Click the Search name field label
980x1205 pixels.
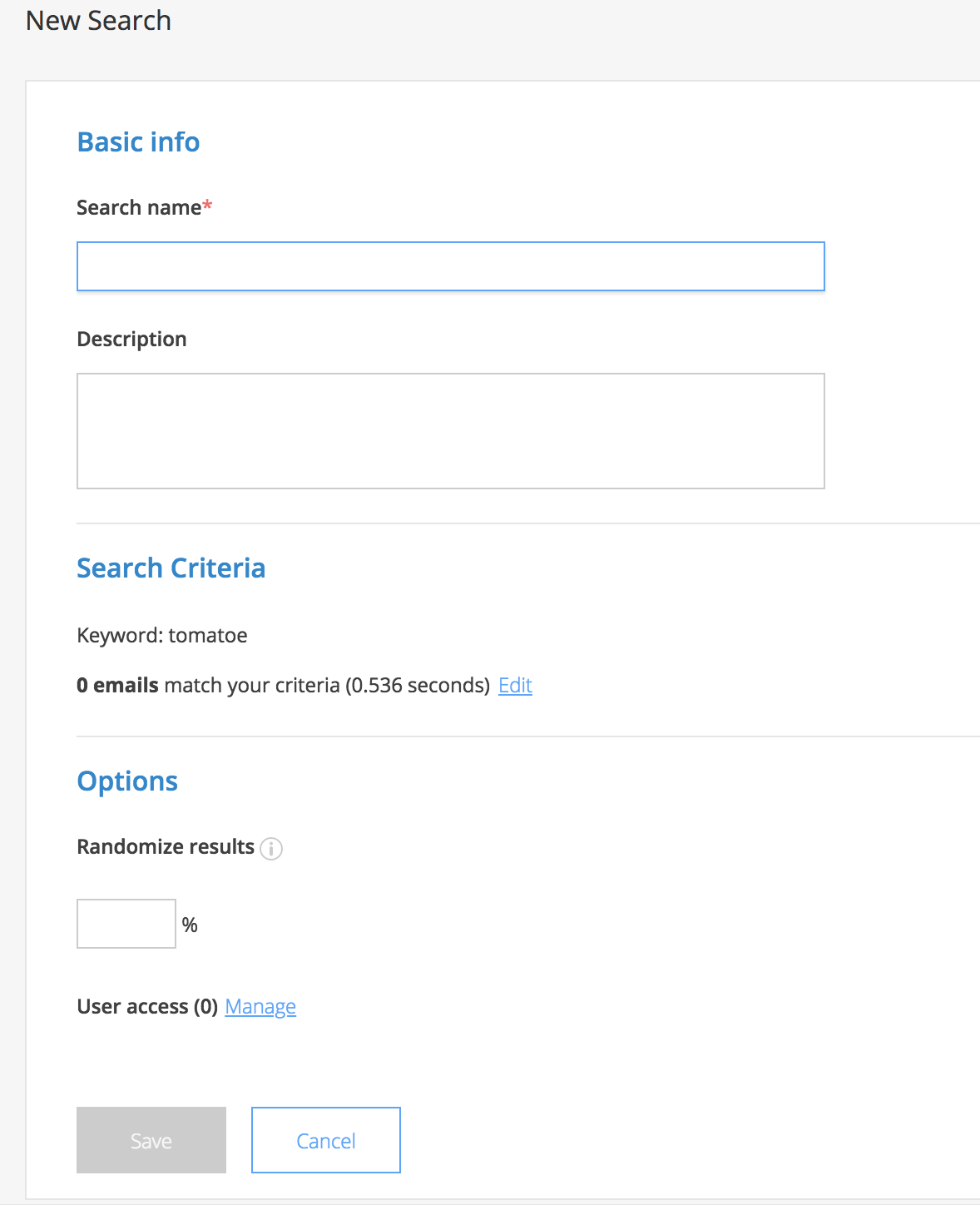[139, 207]
